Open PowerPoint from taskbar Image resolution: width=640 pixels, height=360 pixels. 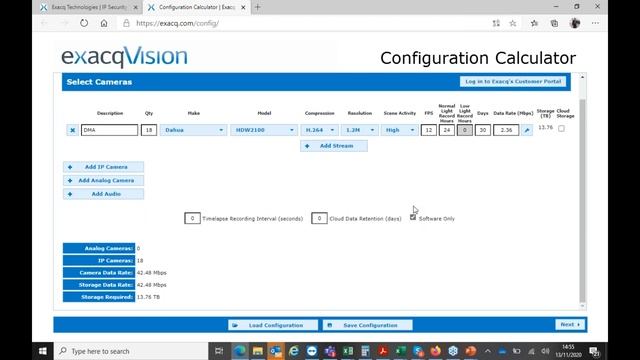pyautogui.click(x=471, y=351)
